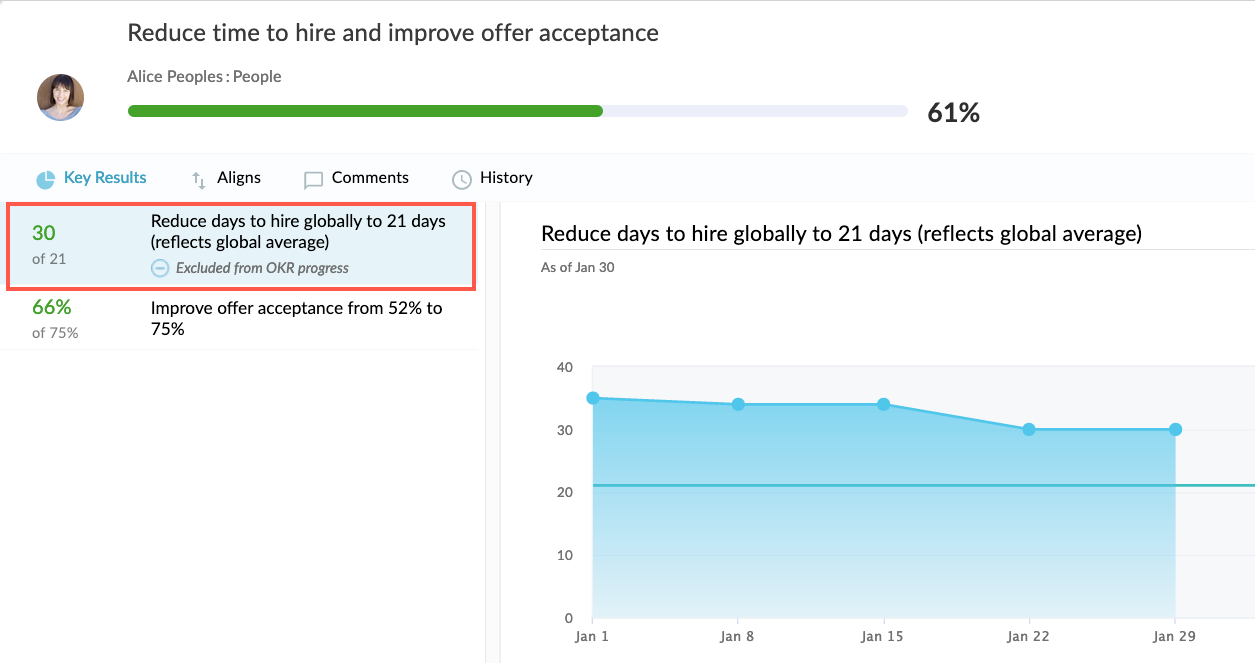This screenshot has height=663, width=1255.
Task: Click the Excluded from OKR progress minus icon
Action: point(160,268)
